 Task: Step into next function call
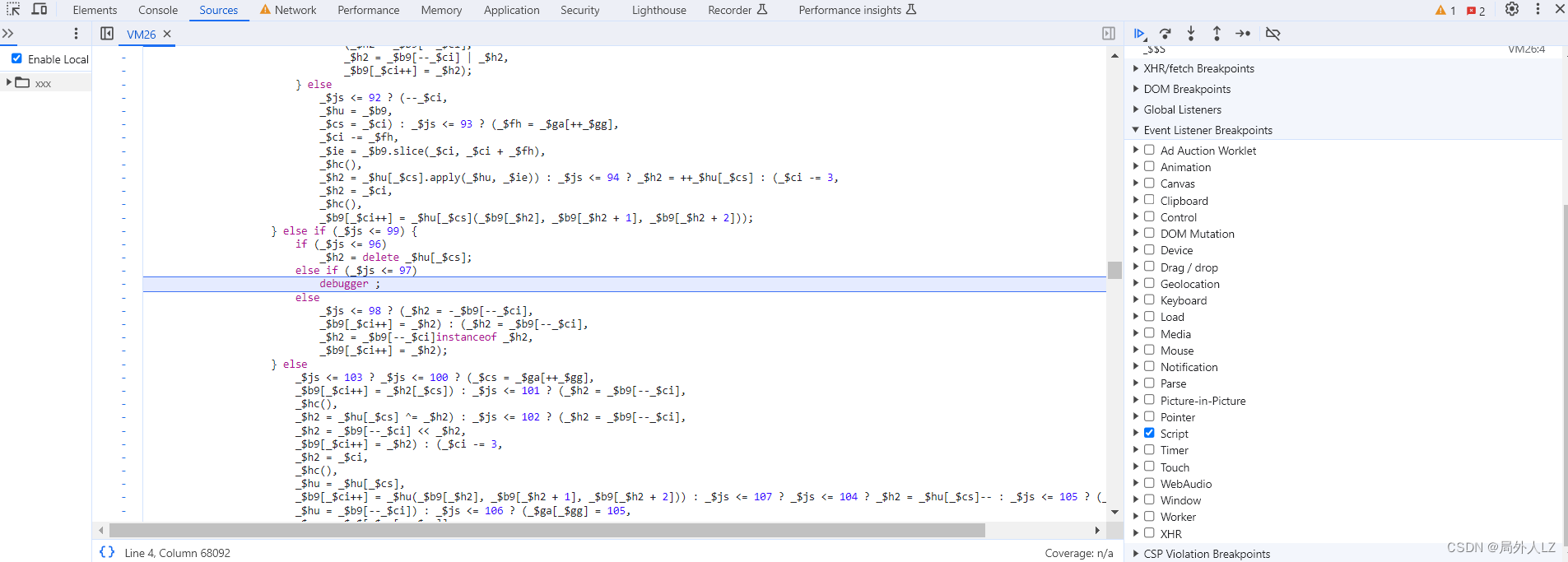(x=1191, y=34)
